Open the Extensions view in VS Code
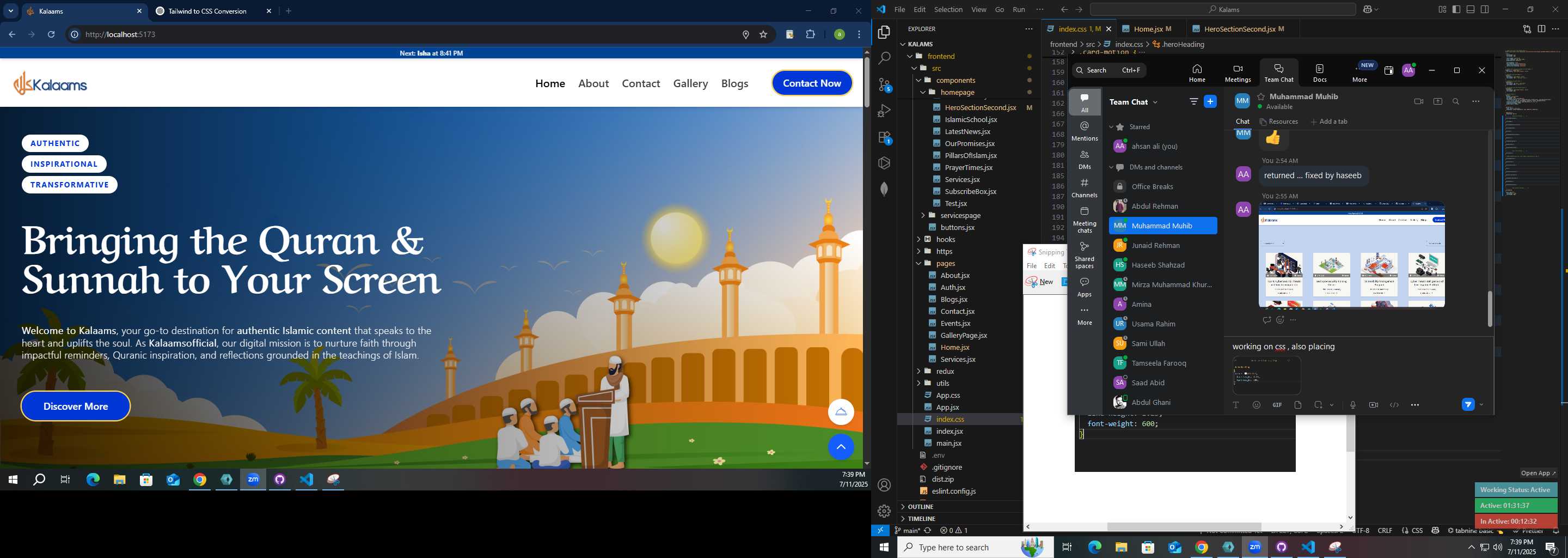 (884, 138)
